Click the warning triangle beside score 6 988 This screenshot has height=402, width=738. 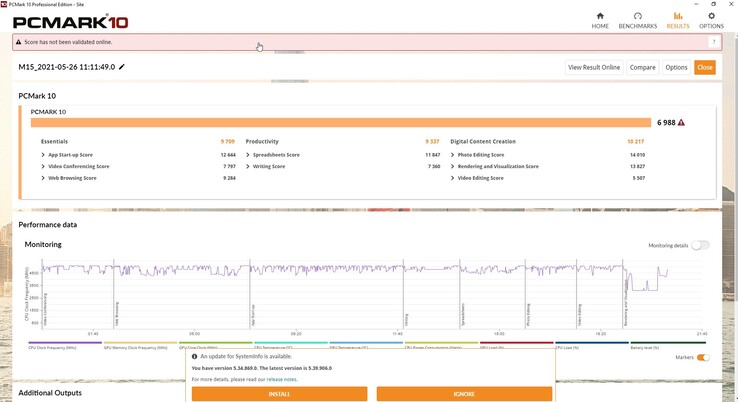point(681,122)
